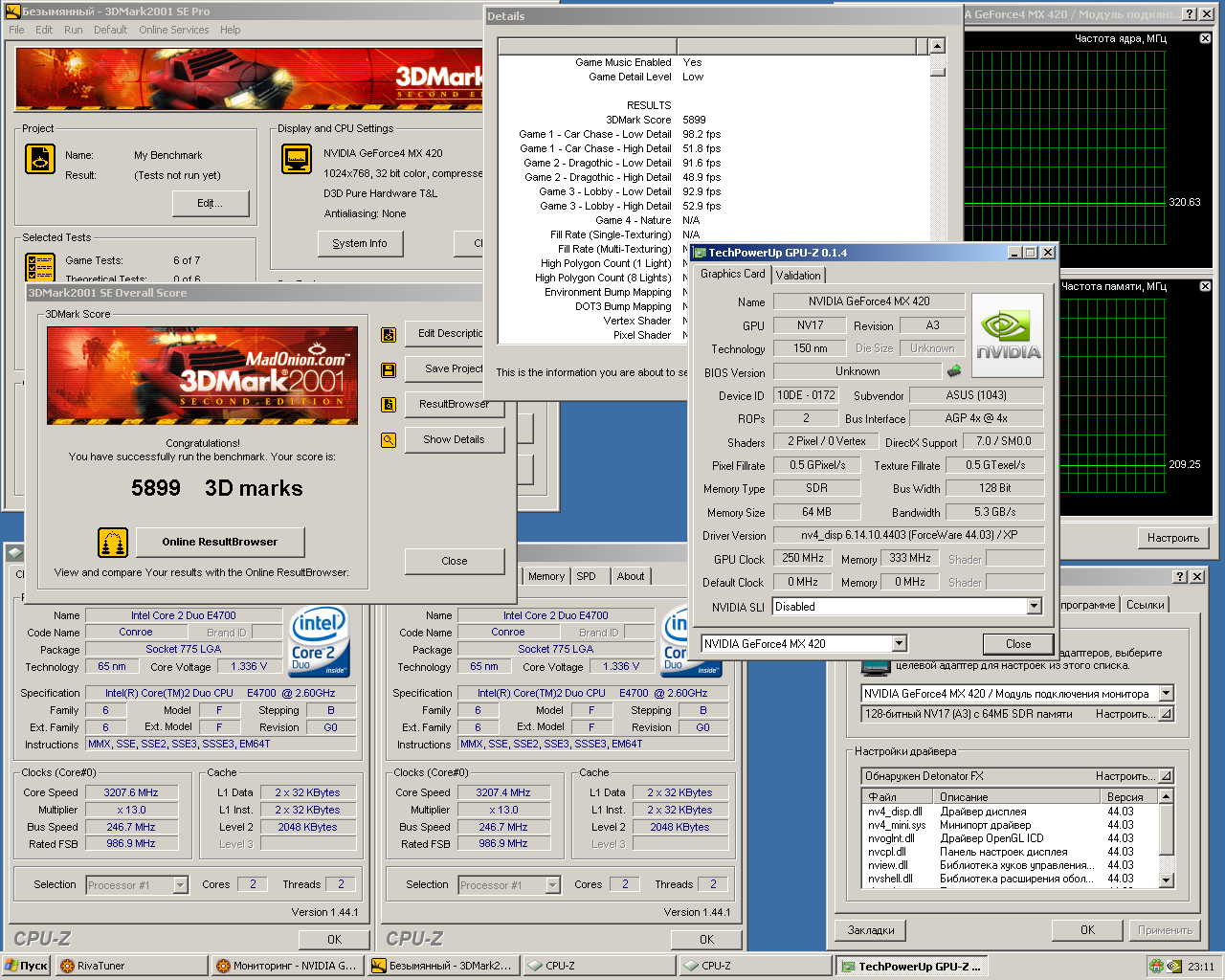This screenshot has width=1225, height=980.
Task: Click the Display and CPU Settings monitor icon
Action: (x=297, y=159)
